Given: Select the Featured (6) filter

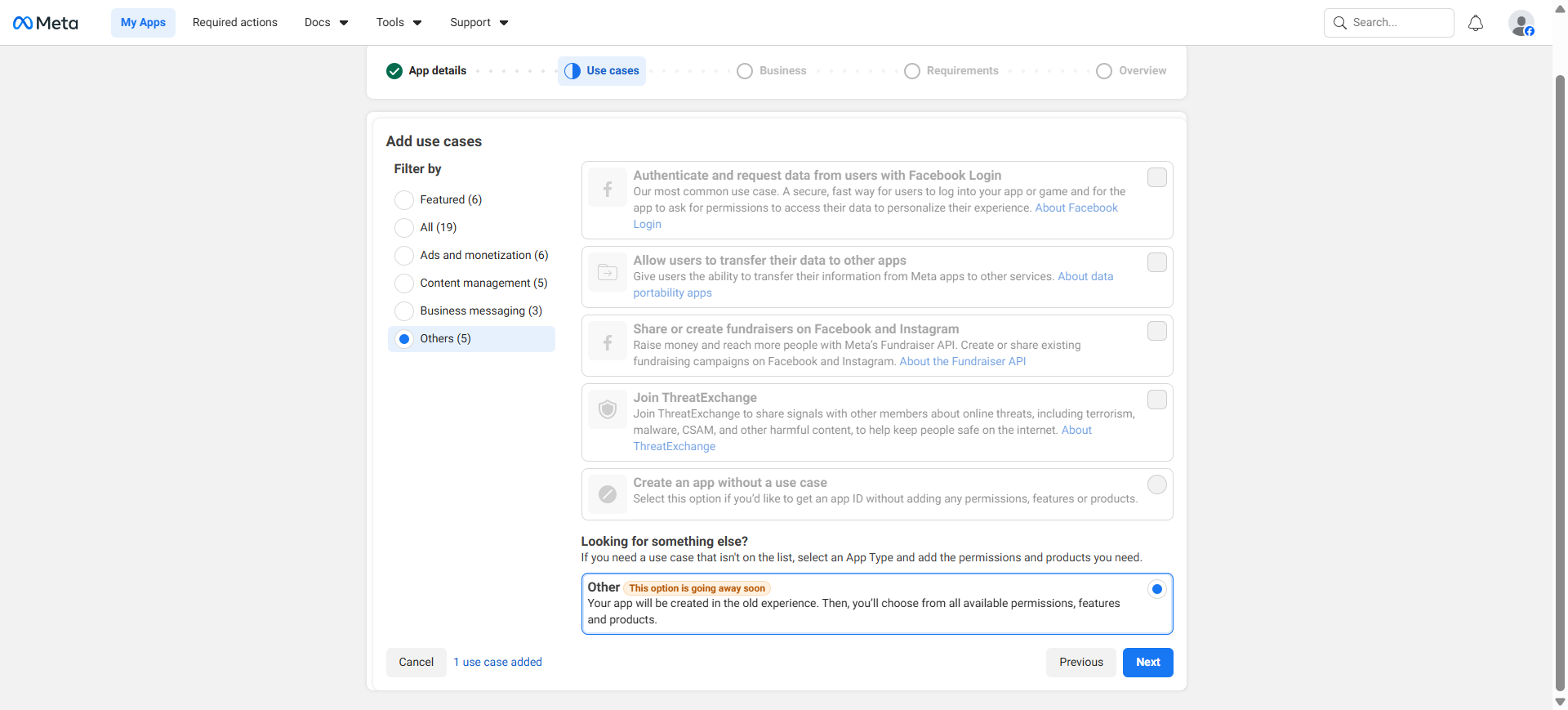Looking at the screenshot, I should pyautogui.click(x=404, y=200).
